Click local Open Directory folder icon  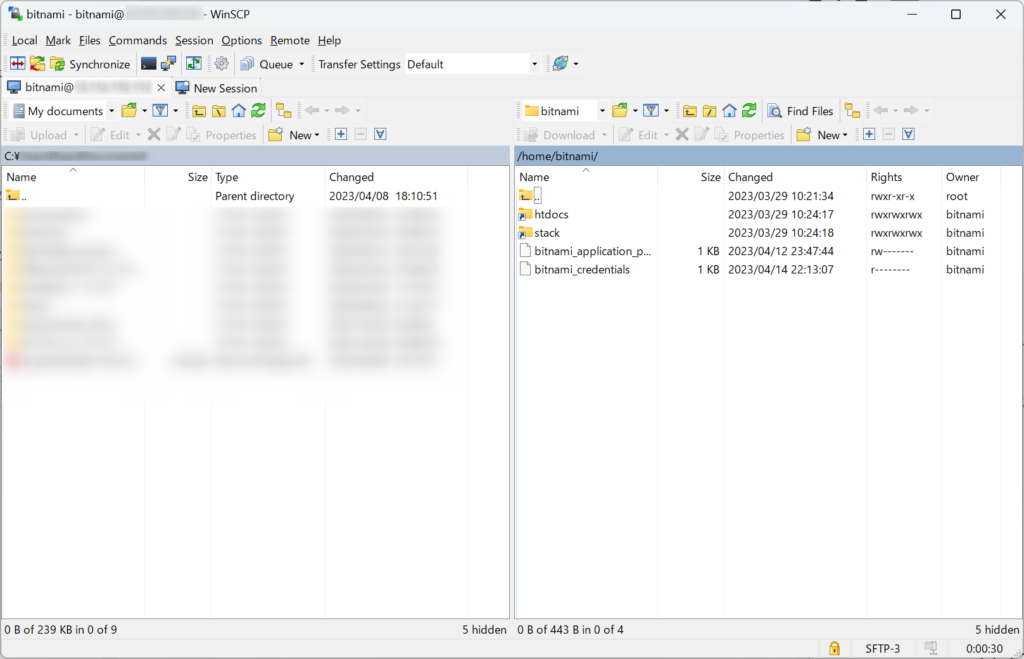(x=129, y=110)
